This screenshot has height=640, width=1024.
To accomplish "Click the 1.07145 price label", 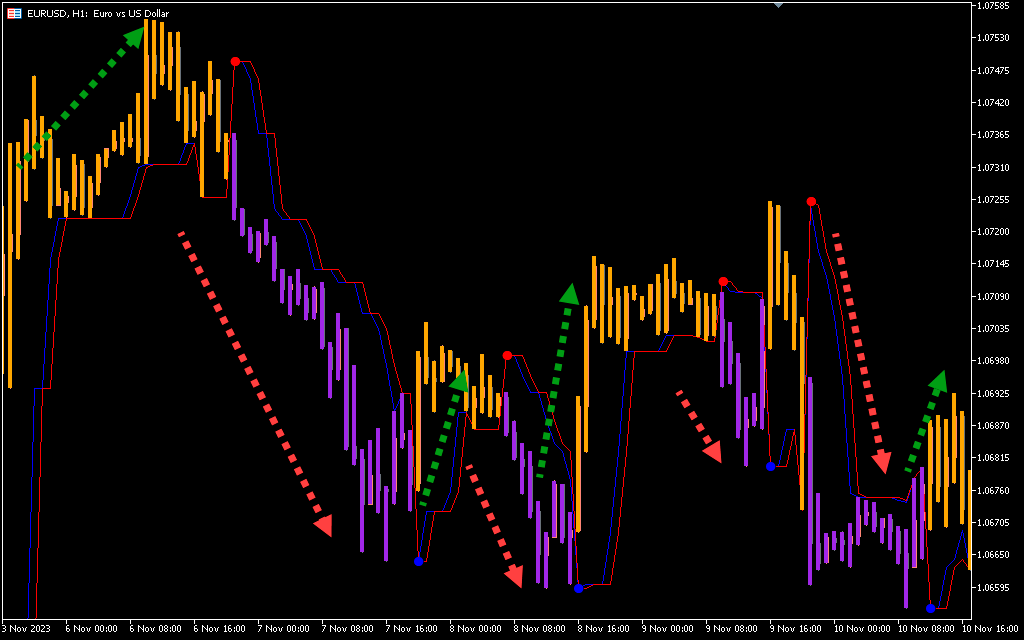I will 995,264.
